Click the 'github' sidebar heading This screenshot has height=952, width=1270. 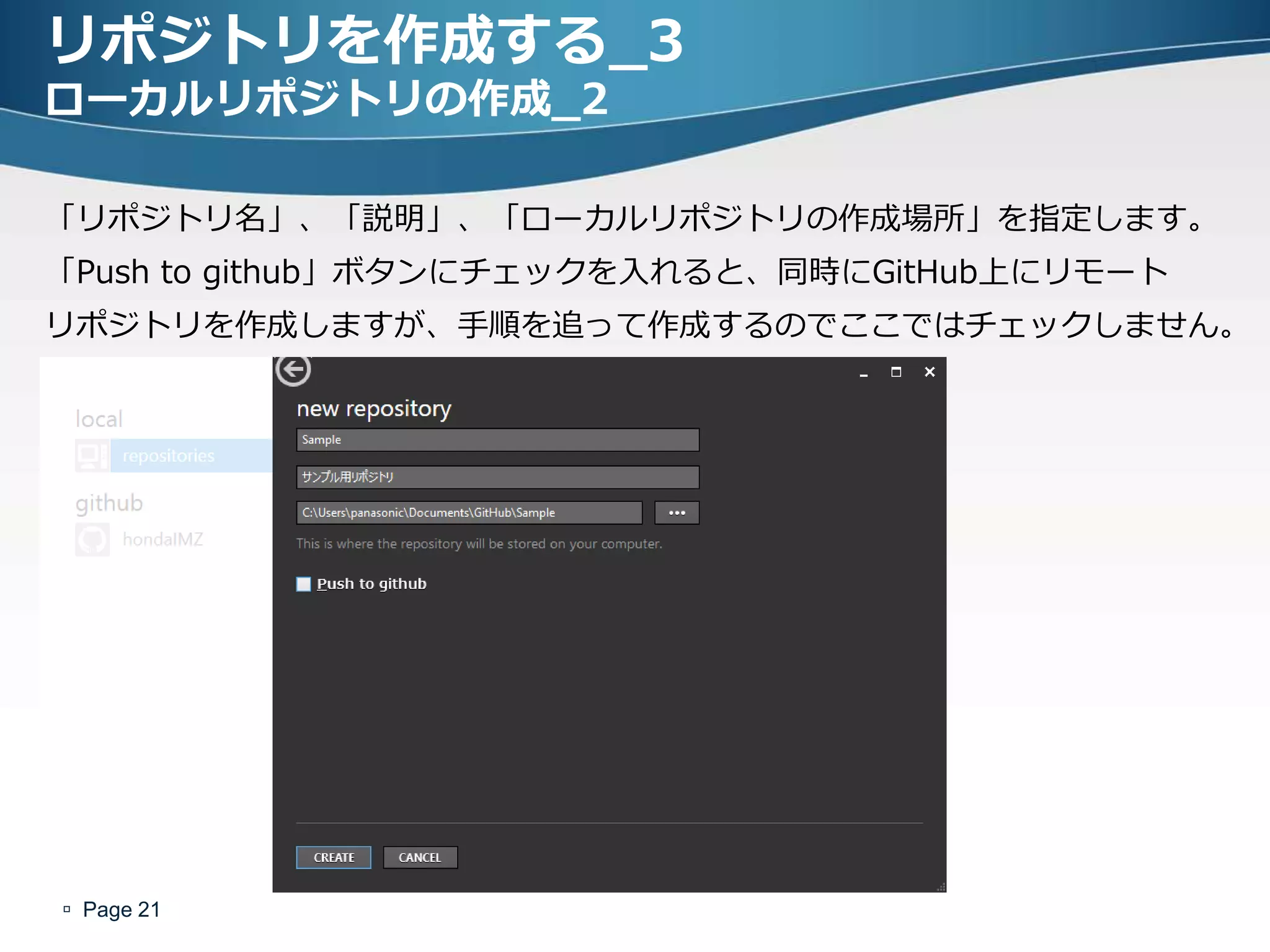pyautogui.click(x=109, y=503)
